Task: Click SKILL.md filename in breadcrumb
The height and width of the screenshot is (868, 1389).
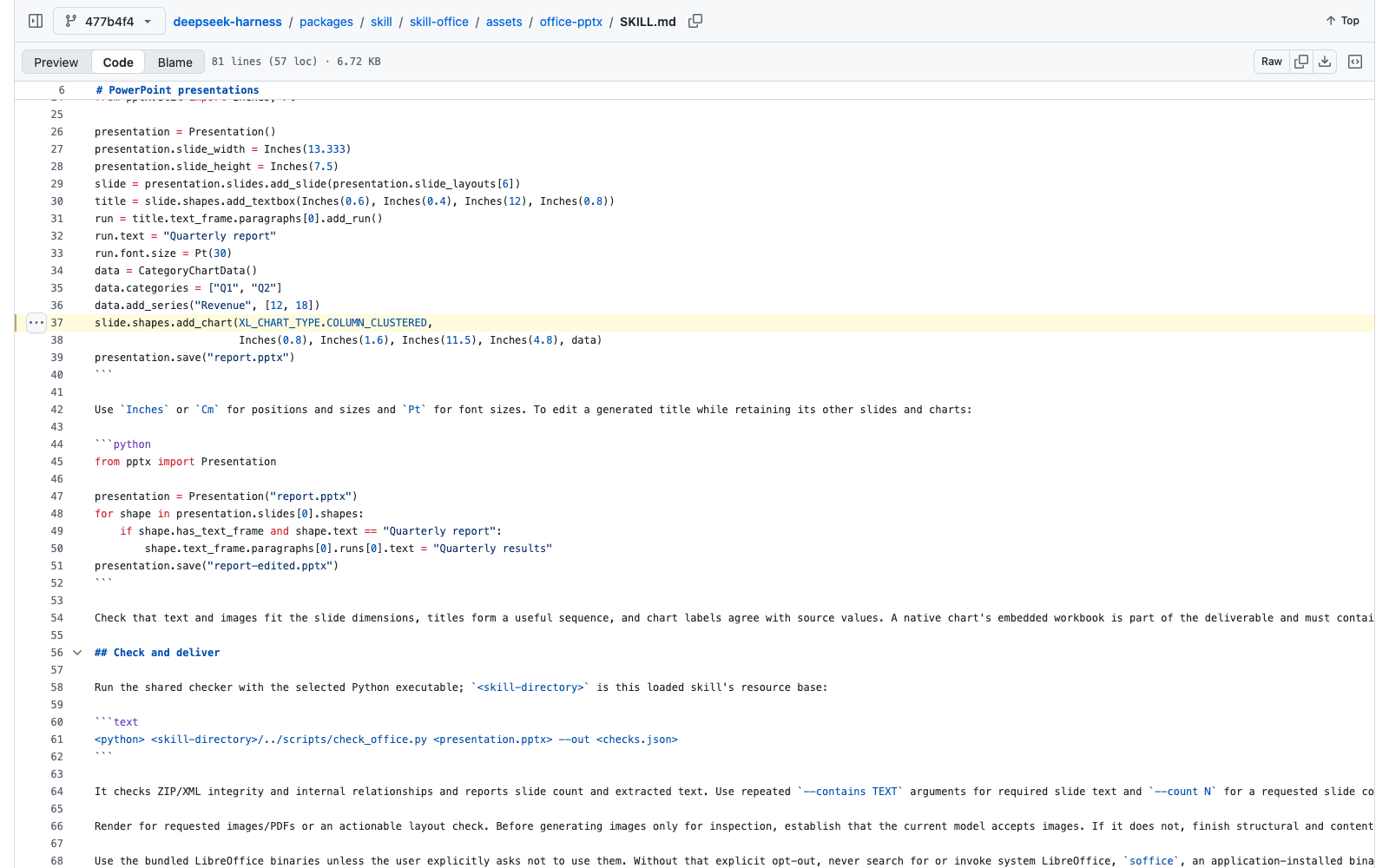Action: click(648, 22)
